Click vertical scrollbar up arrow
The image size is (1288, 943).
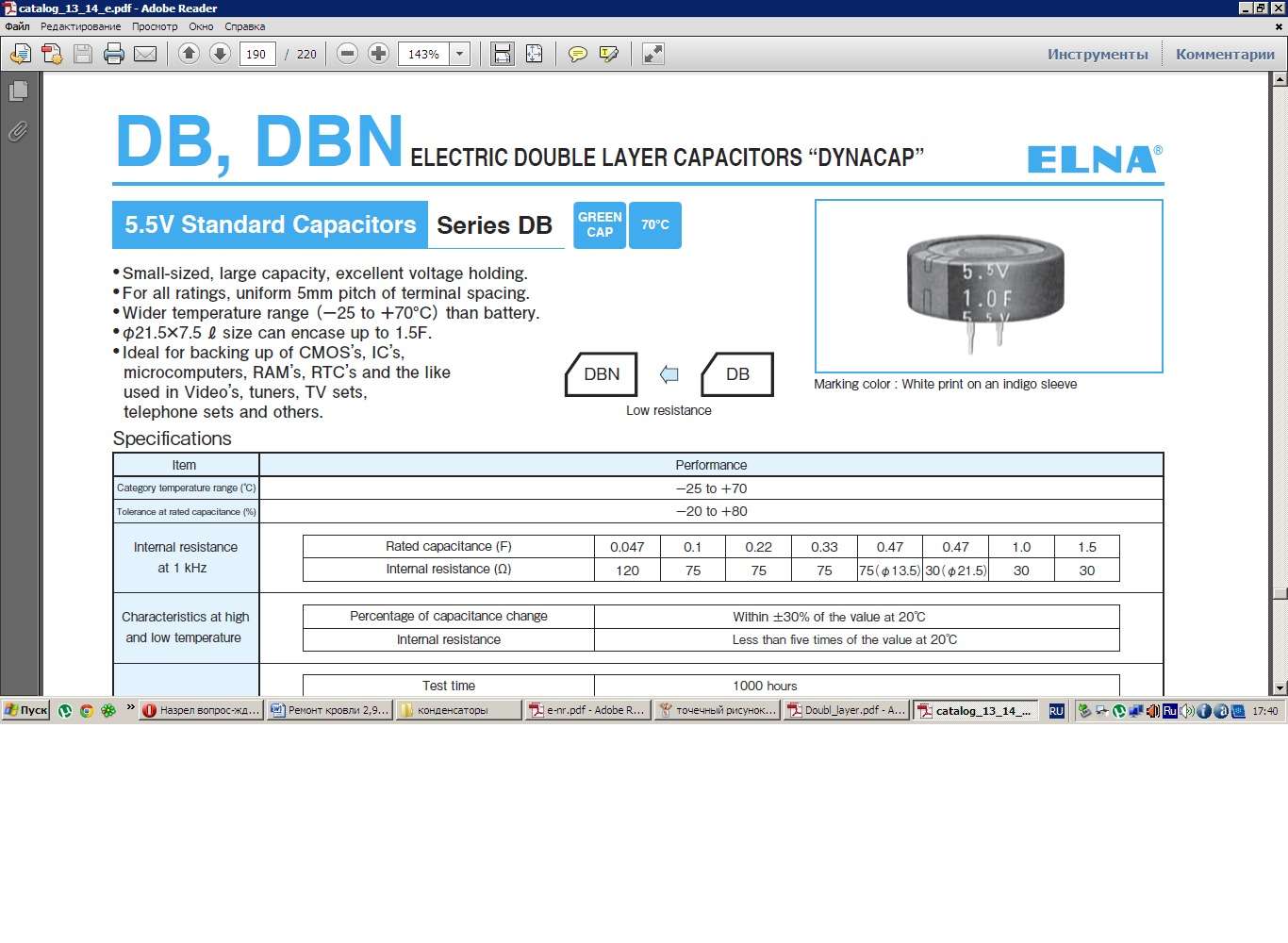1280,79
